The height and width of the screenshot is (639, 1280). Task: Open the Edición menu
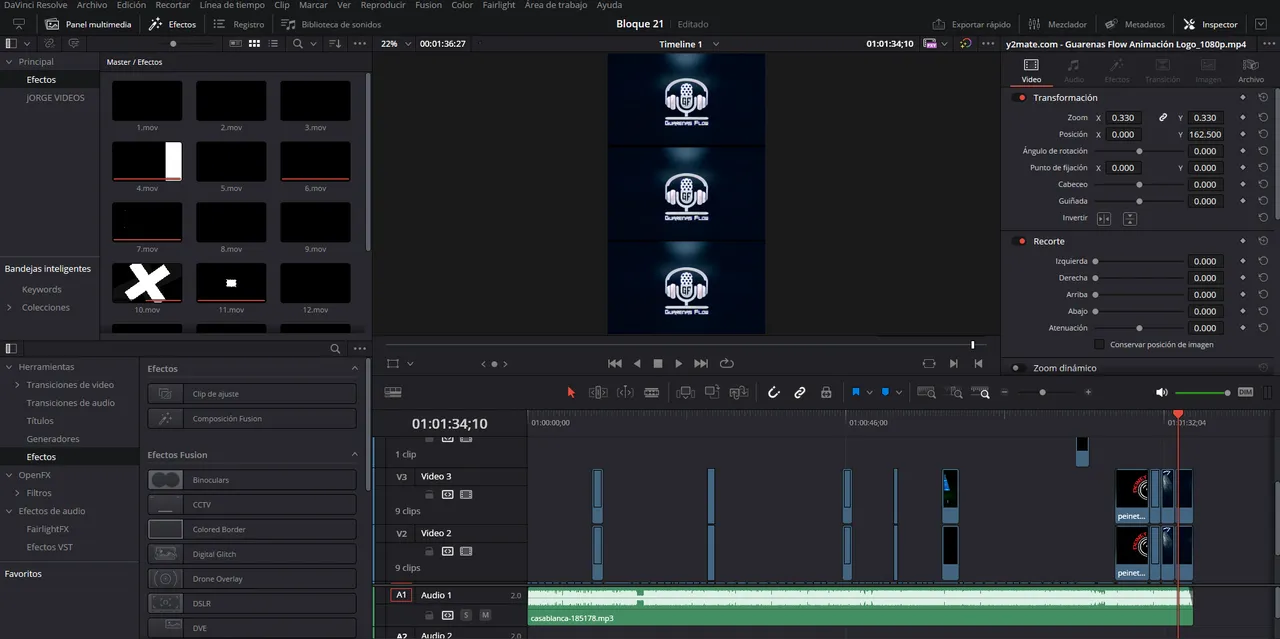coord(131,5)
